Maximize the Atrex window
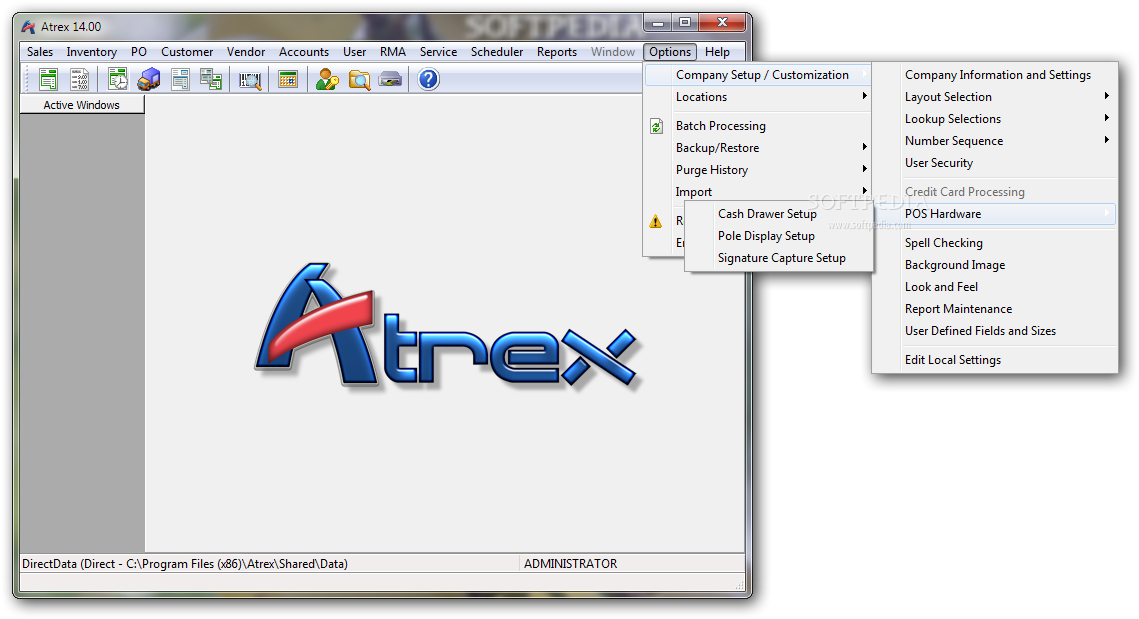The width and height of the screenshot is (1139, 619). (x=684, y=23)
